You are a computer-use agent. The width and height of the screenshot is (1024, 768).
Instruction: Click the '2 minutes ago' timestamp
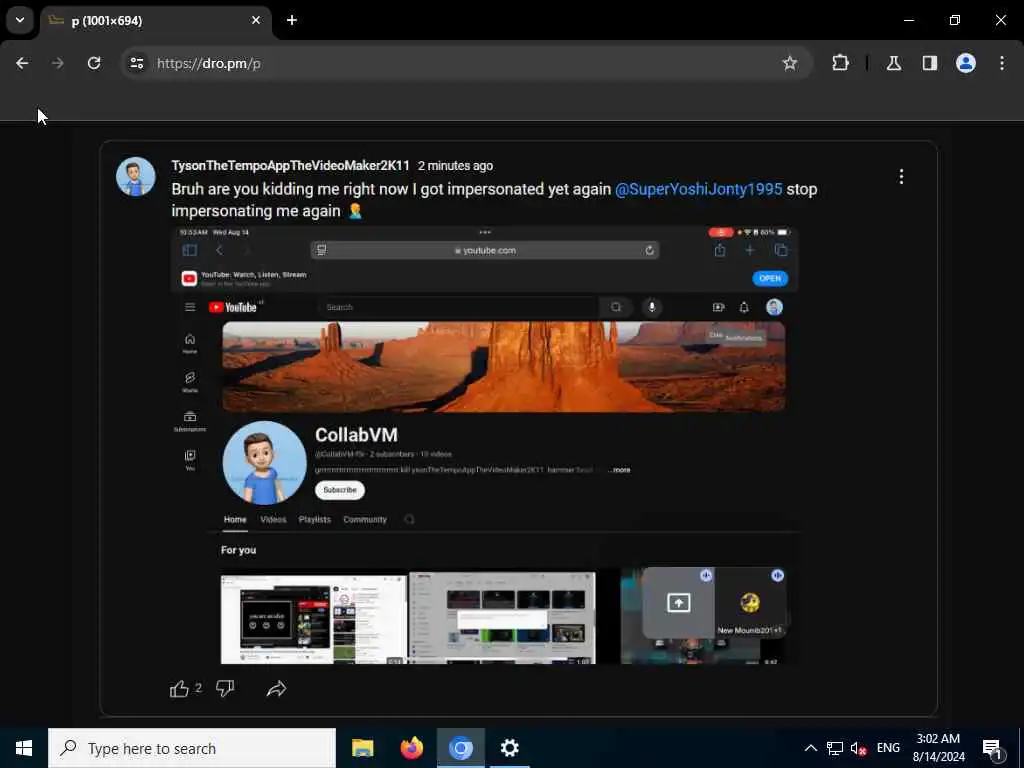click(x=455, y=166)
